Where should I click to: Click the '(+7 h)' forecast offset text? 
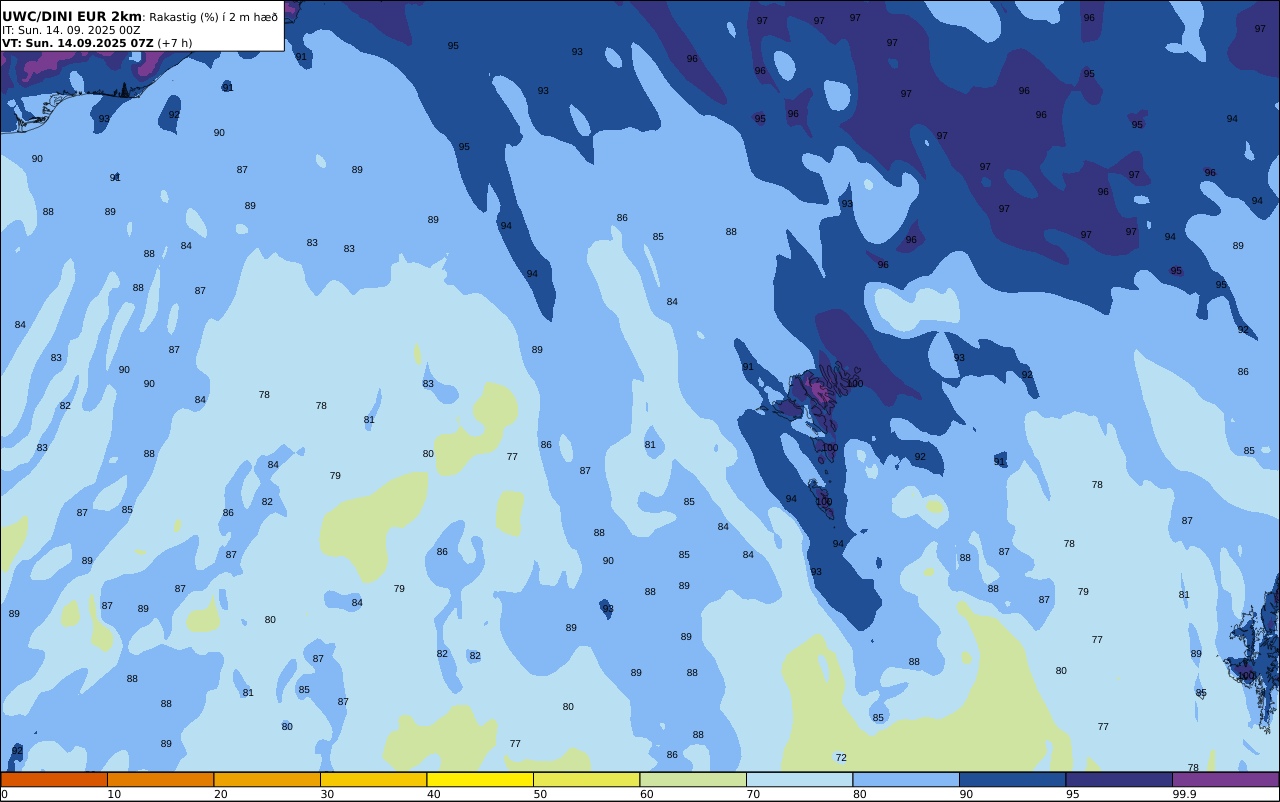pyautogui.click(x=175, y=43)
